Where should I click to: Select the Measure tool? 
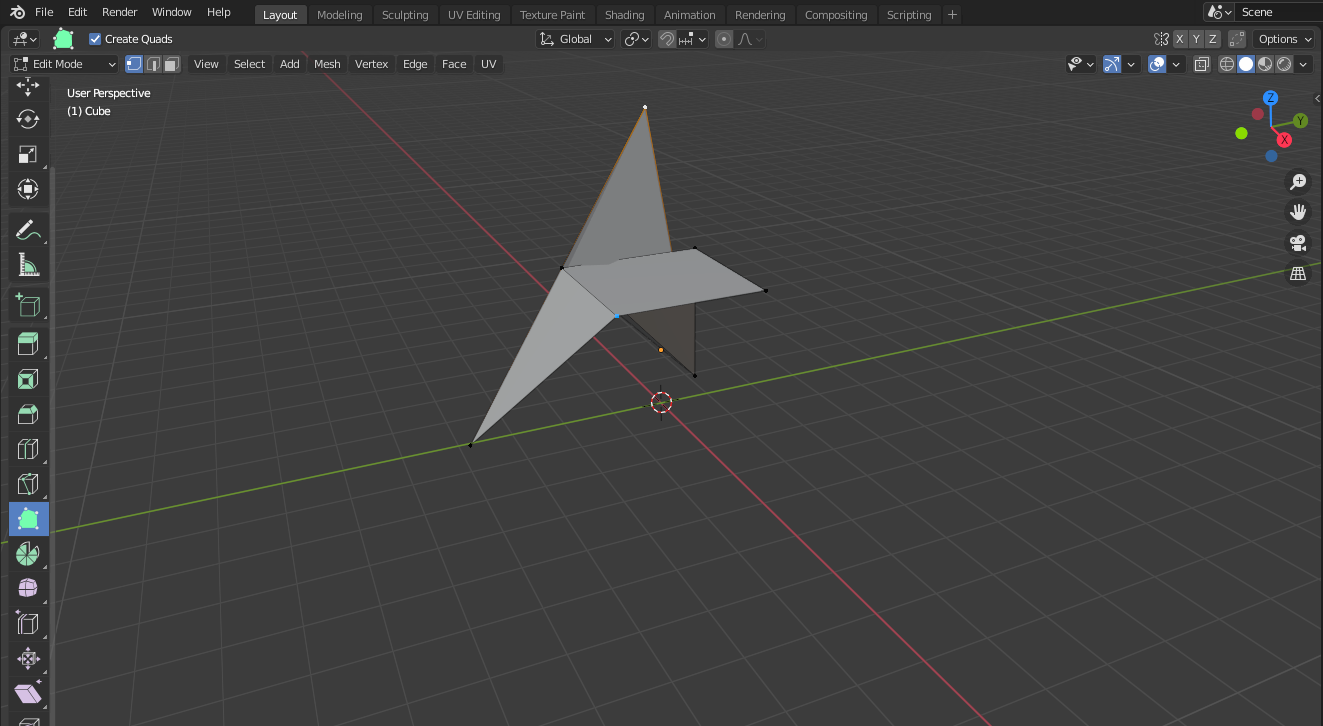click(28, 265)
